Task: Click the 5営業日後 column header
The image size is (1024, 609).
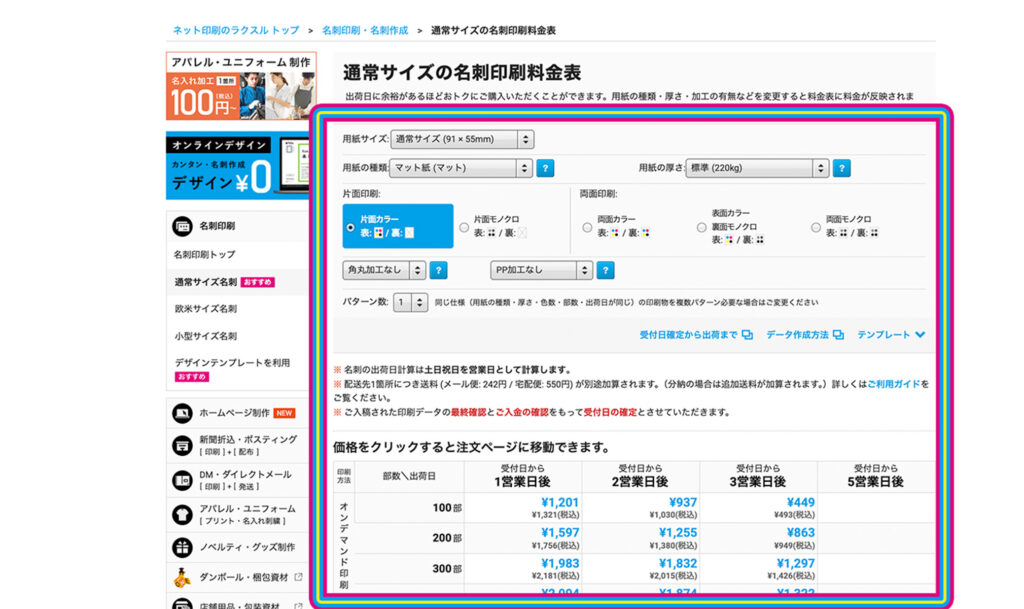Action: [x=875, y=476]
